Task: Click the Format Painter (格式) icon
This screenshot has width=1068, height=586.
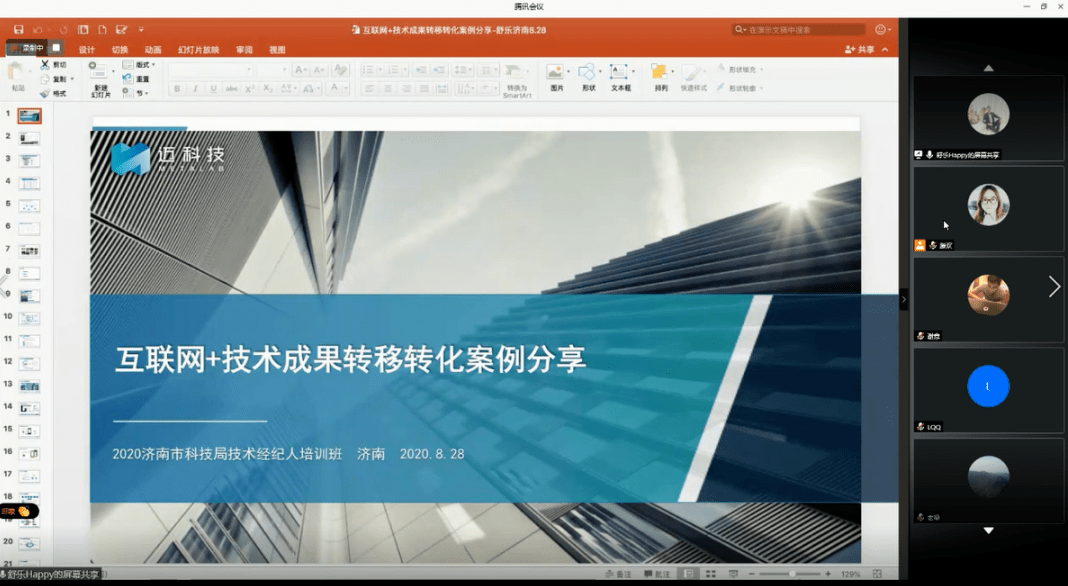Action: (x=46, y=93)
